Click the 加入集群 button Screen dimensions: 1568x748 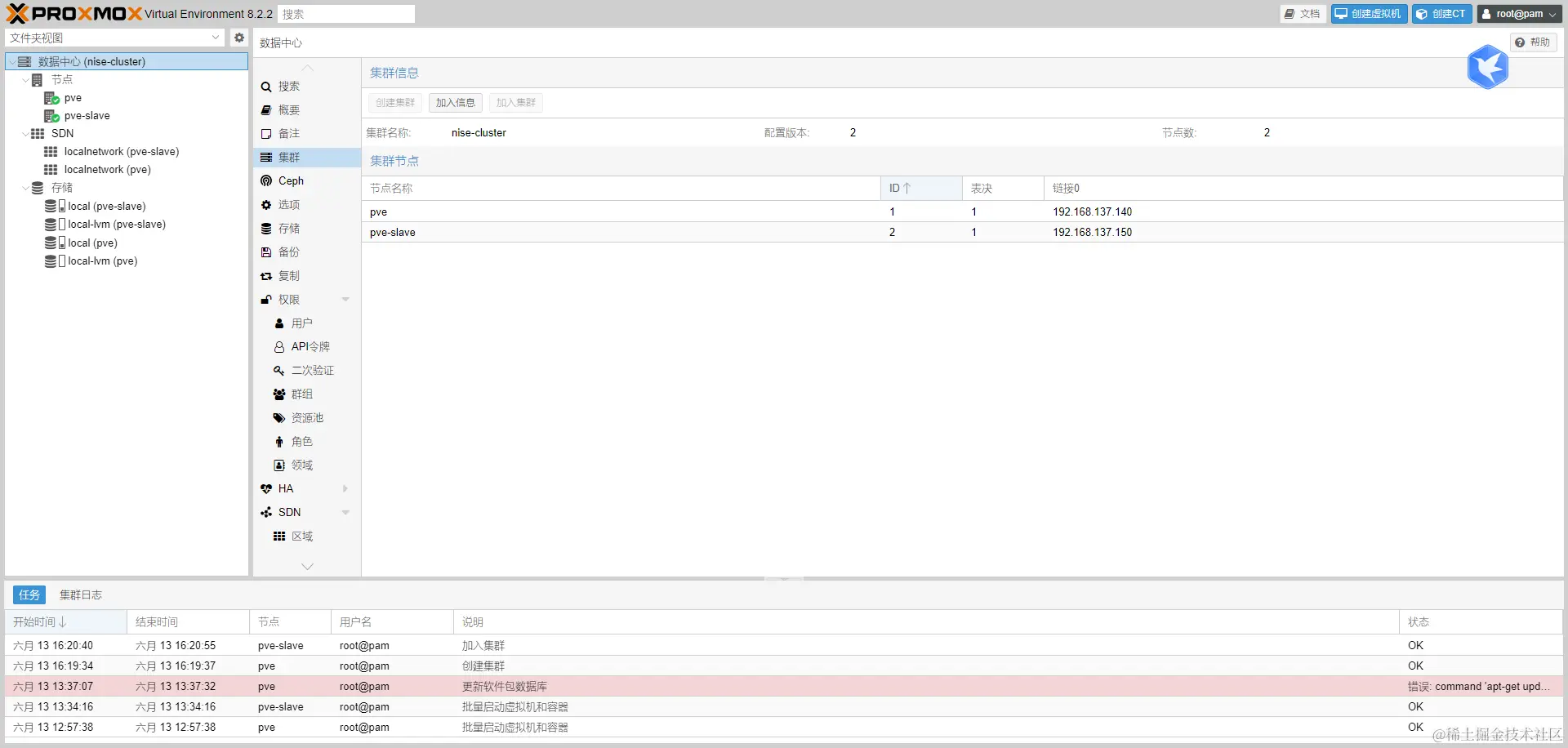[516, 103]
